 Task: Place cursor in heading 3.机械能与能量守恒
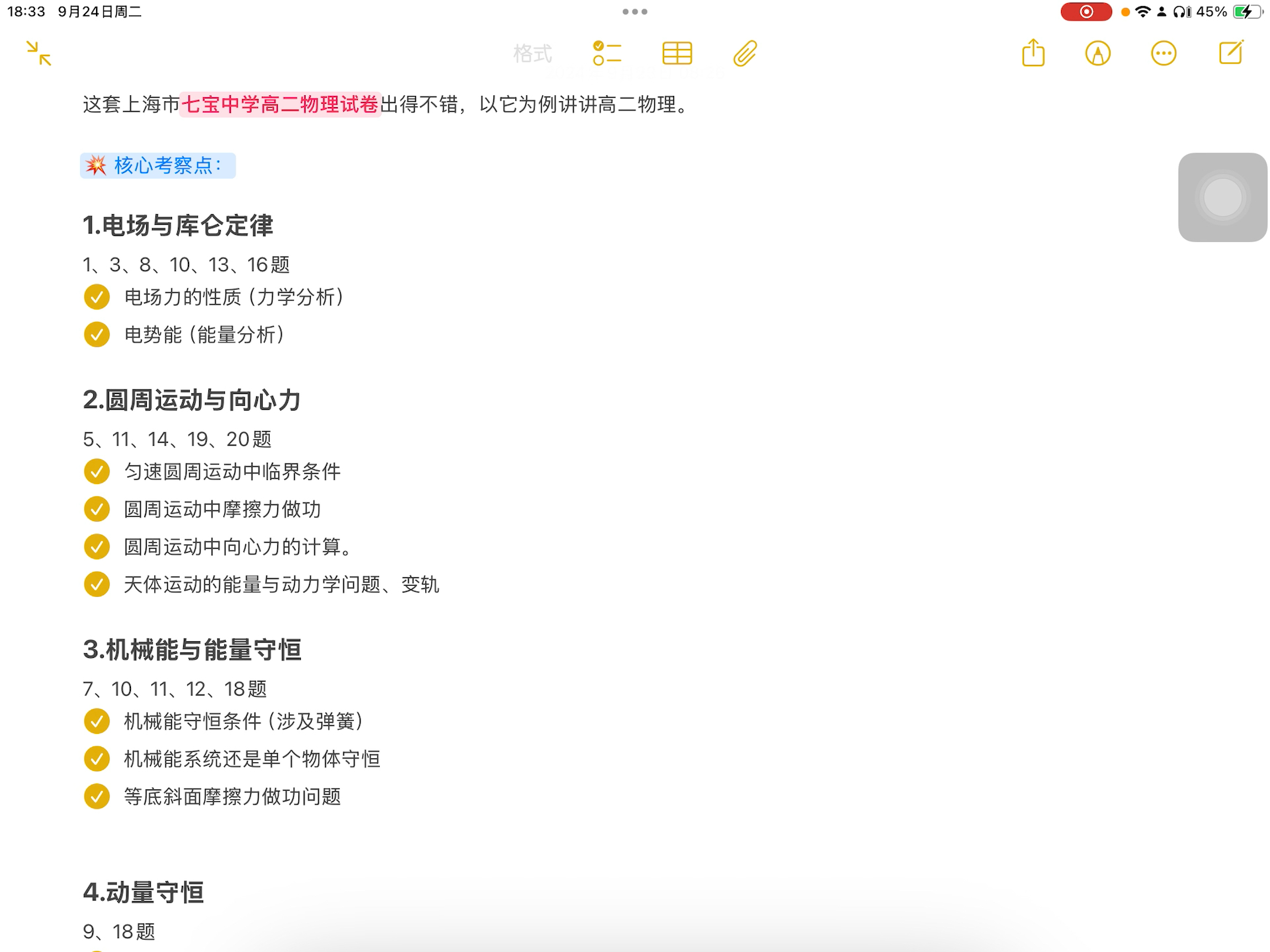pyautogui.click(x=192, y=650)
